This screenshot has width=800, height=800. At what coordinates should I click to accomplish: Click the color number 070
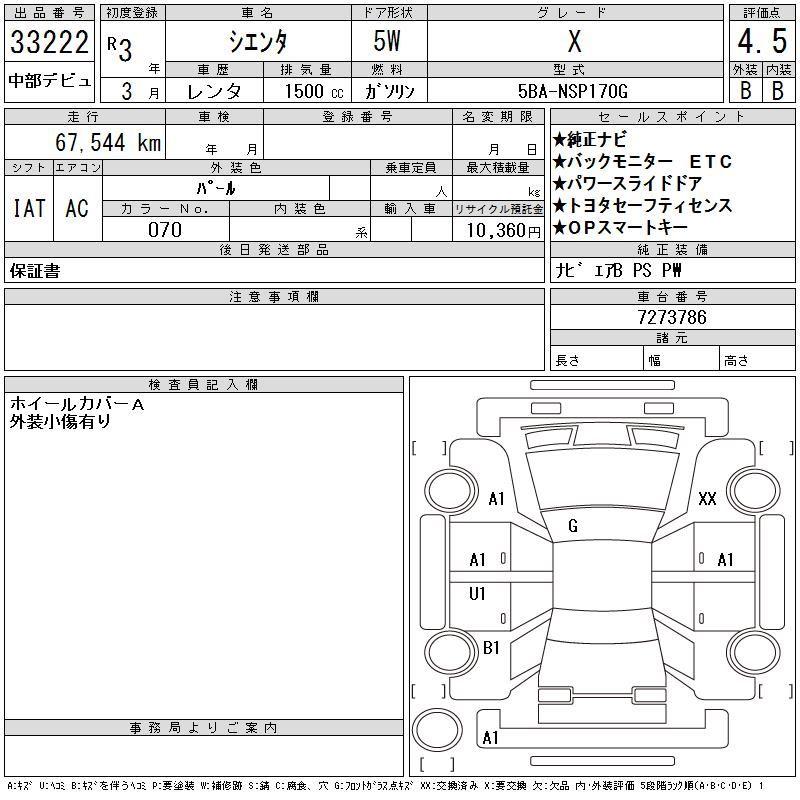(x=165, y=230)
